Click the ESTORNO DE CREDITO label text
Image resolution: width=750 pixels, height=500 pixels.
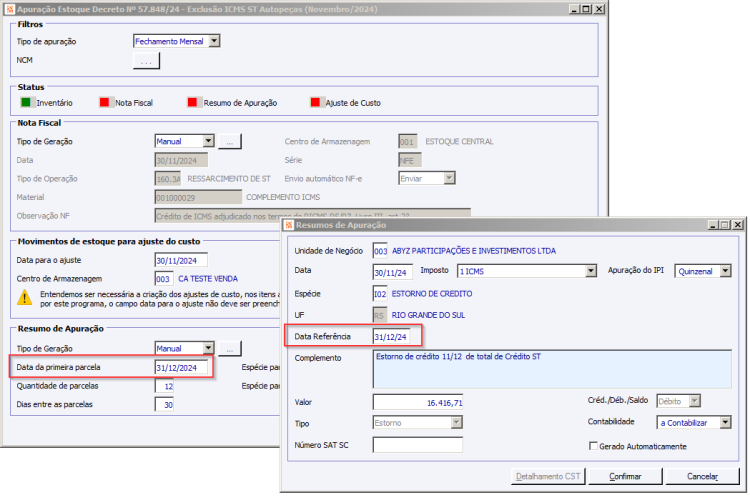[431, 294]
